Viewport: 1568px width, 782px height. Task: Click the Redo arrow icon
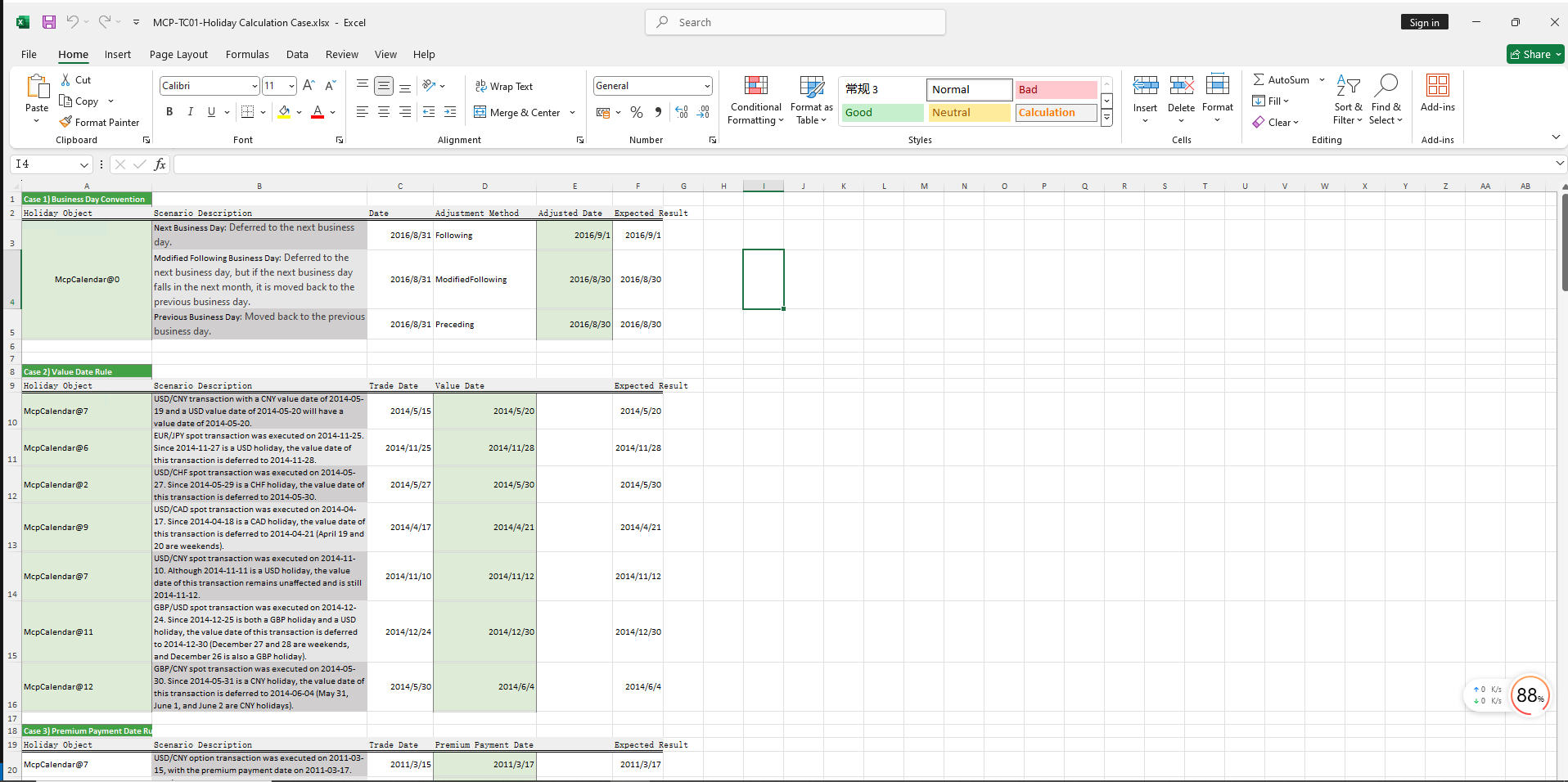pos(105,22)
